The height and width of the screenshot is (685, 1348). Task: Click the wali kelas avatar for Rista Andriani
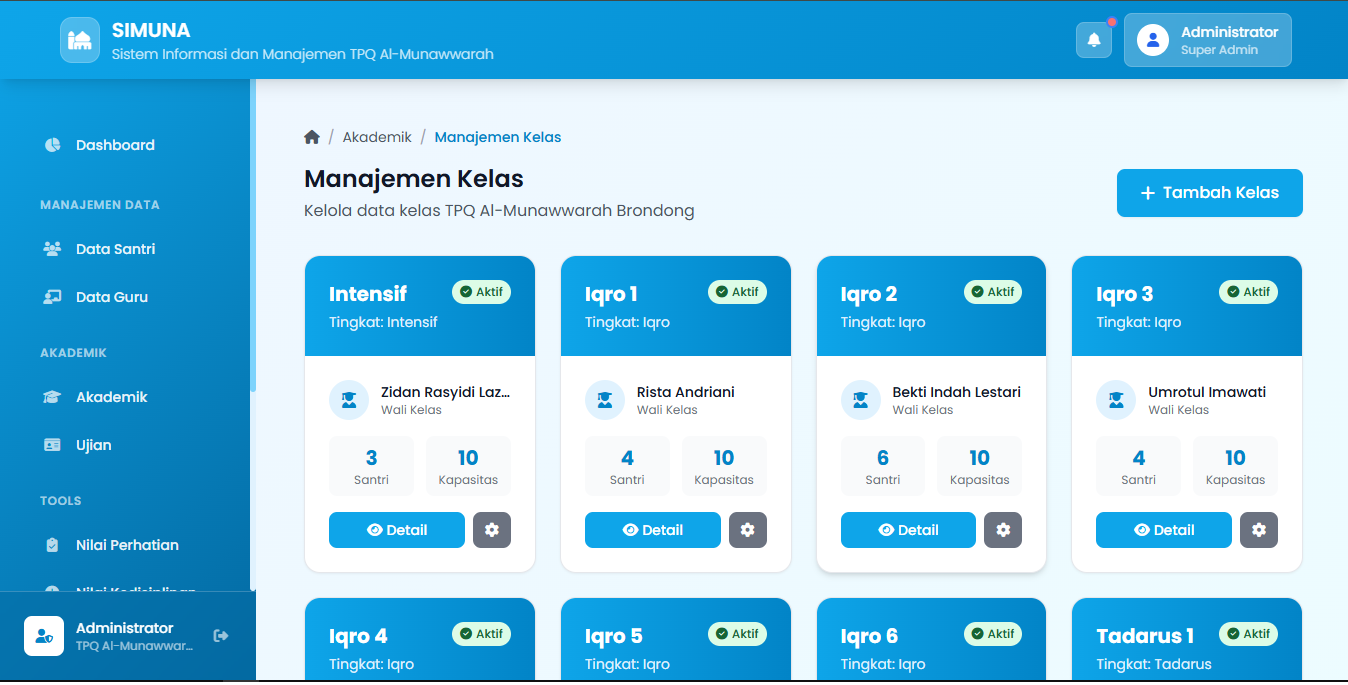point(604,400)
